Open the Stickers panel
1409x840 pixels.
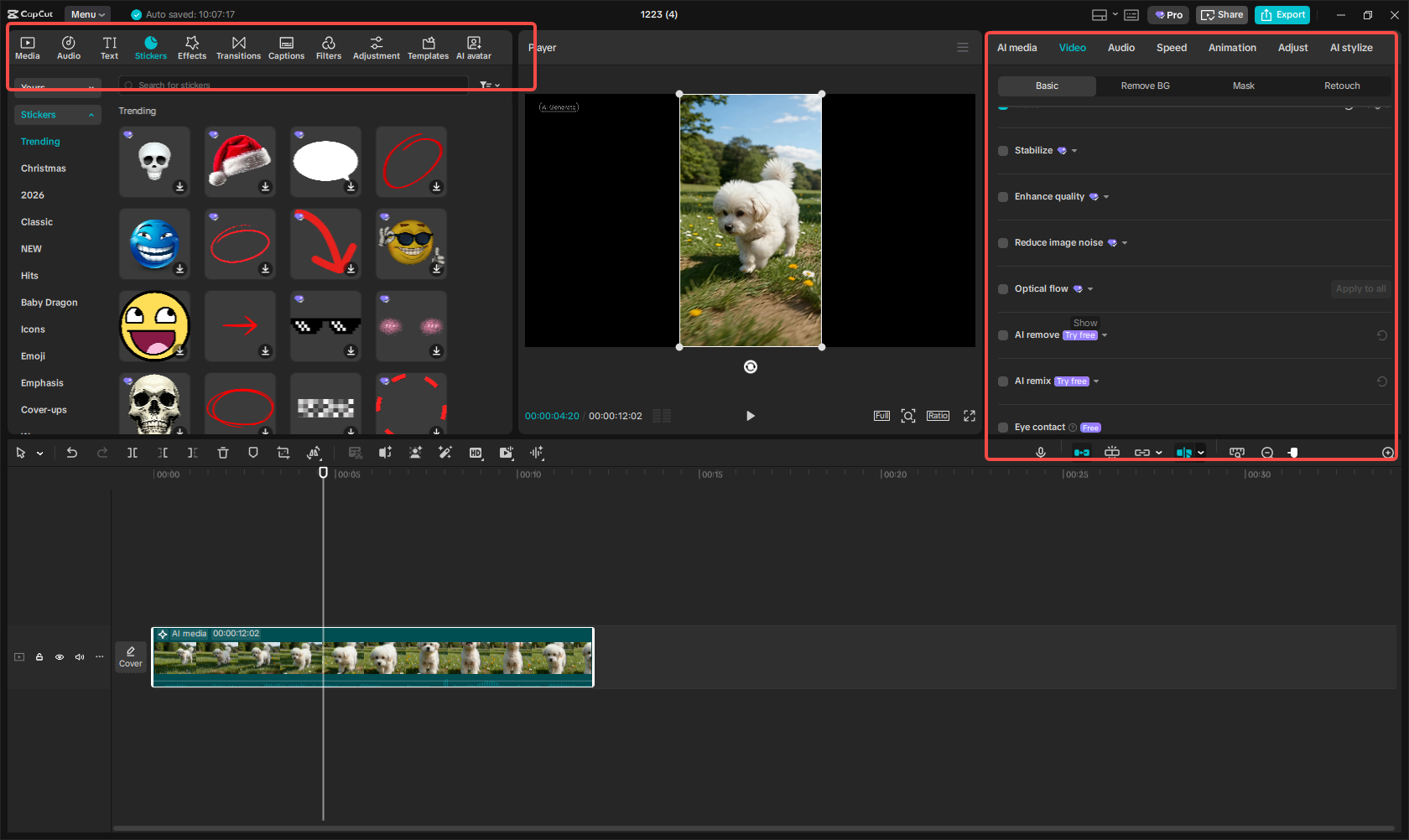[x=151, y=46]
